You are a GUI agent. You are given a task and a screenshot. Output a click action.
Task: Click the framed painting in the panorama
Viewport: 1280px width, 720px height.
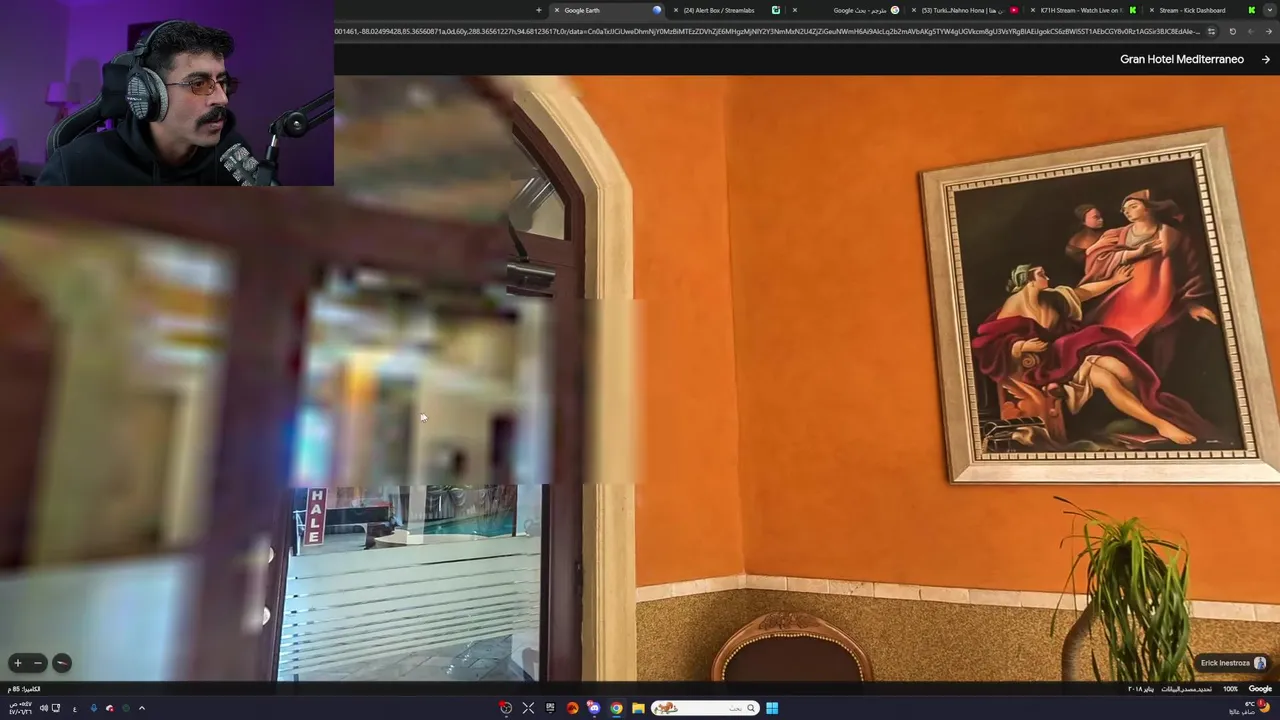1101,306
